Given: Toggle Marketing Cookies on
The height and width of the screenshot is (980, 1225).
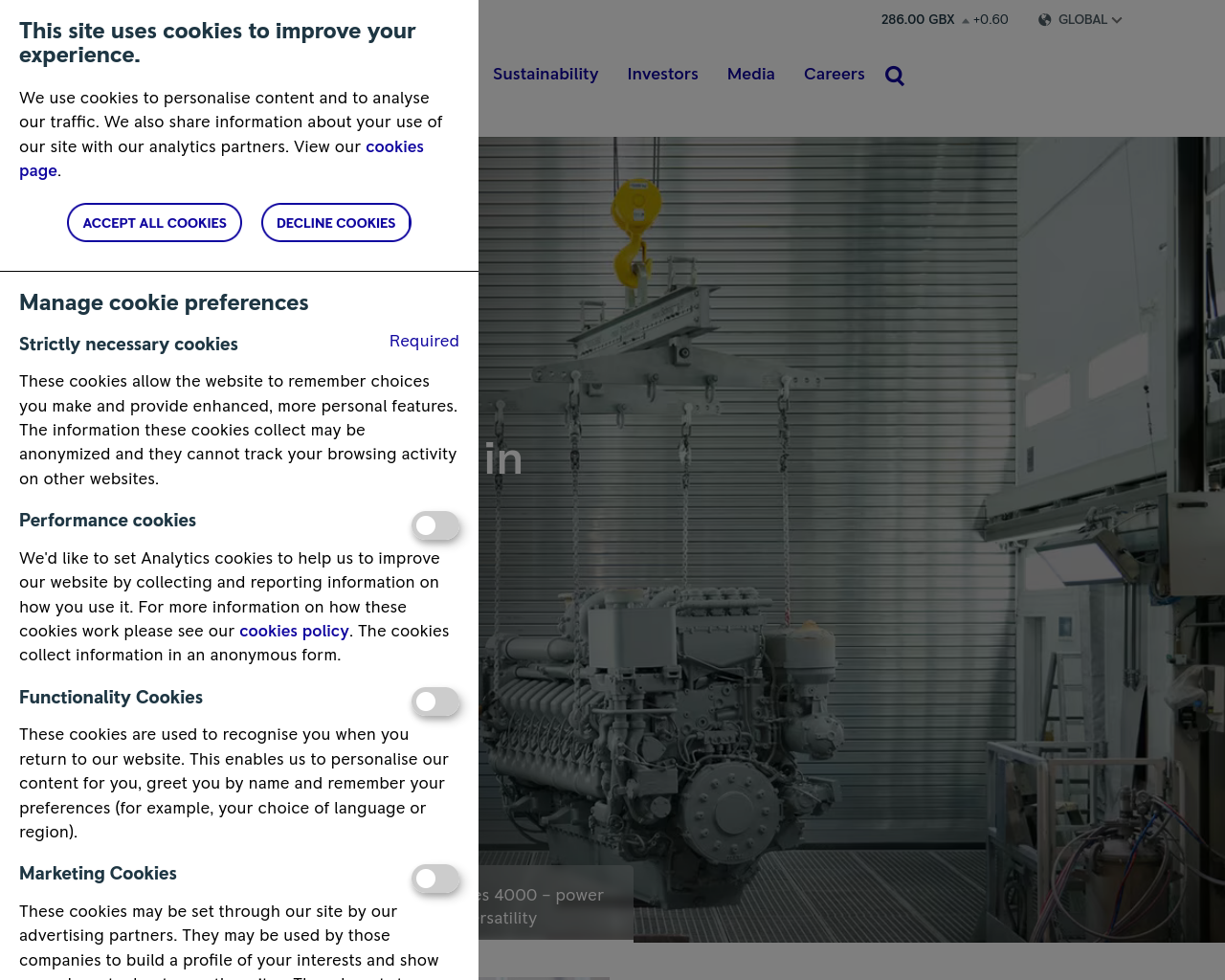Looking at the screenshot, I should tap(435, 879).
